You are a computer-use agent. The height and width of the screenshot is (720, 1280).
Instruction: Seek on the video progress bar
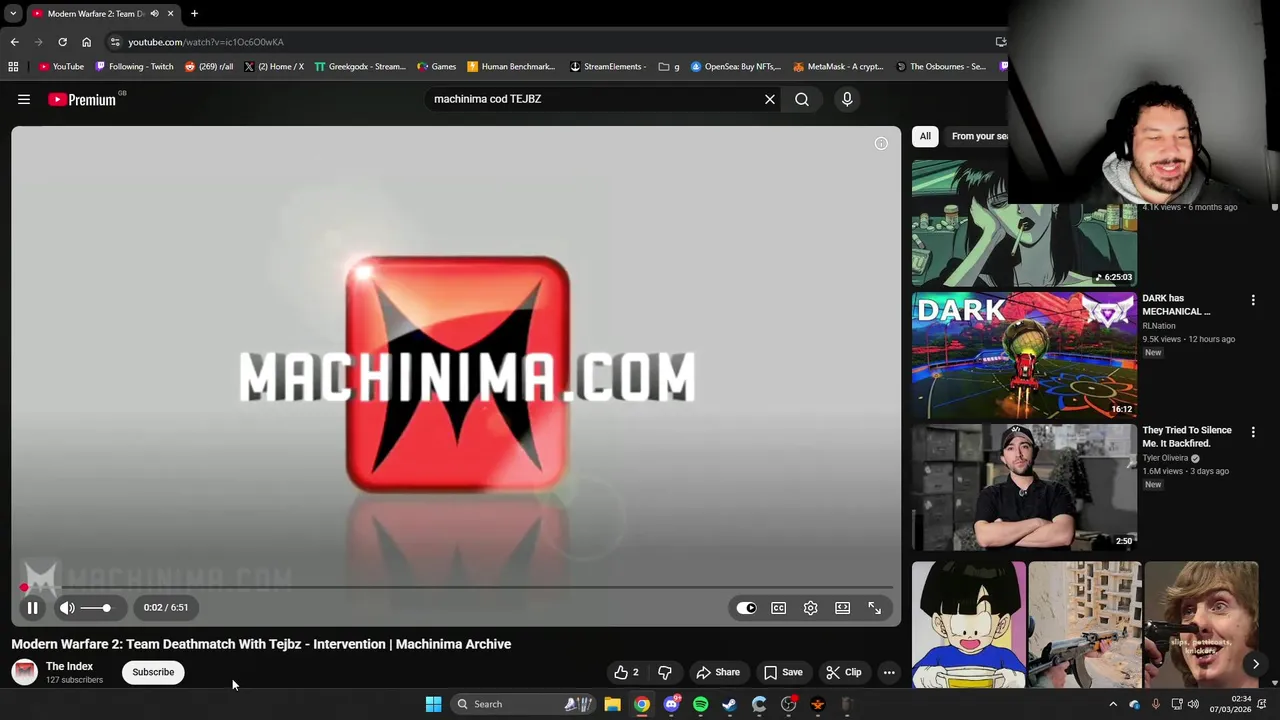click(x=456, y=587)
